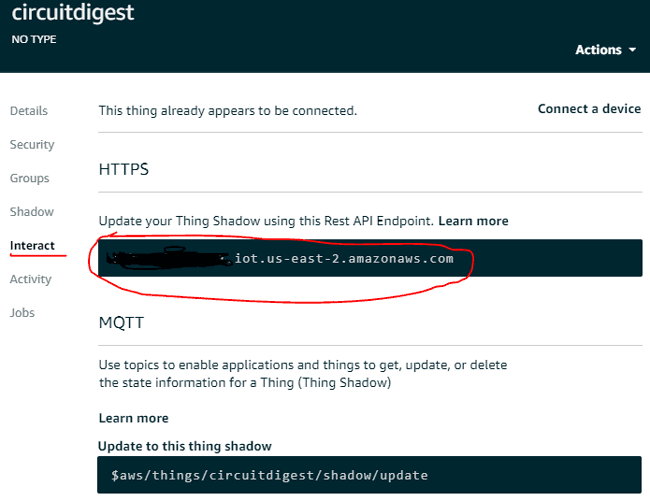The height and width of the screenshot is (501, 650).
Task: Click the shadow update MQTT topic field
Action: pos(369,475)
